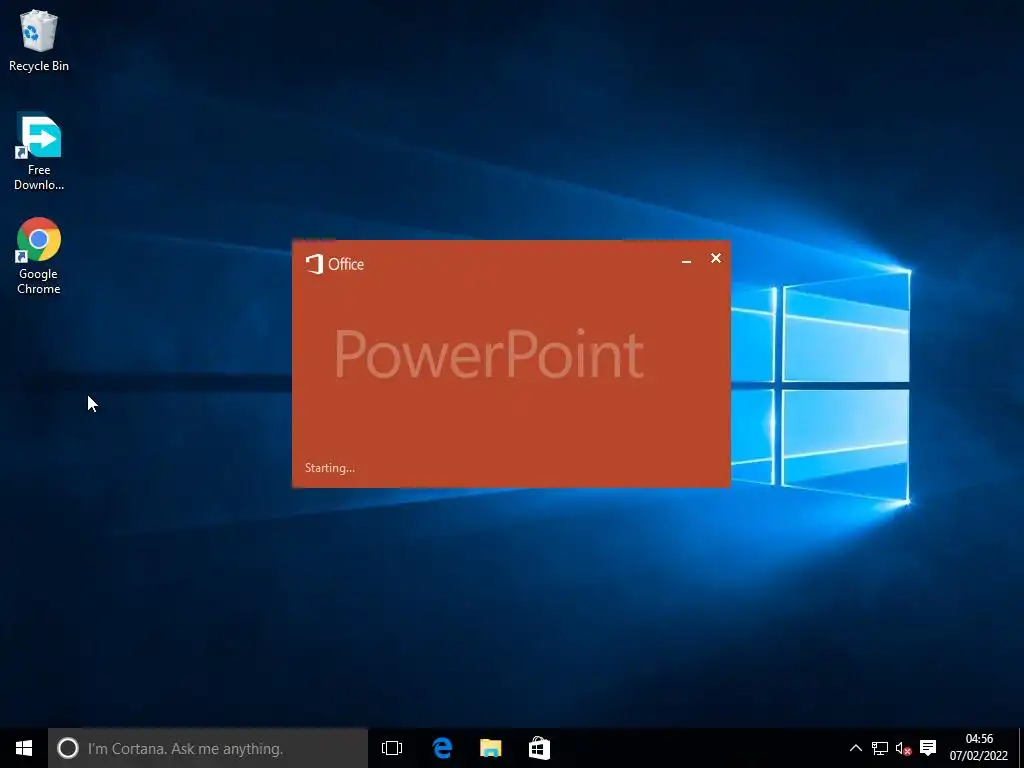Click the Office logo on the splash

[334, 264]
